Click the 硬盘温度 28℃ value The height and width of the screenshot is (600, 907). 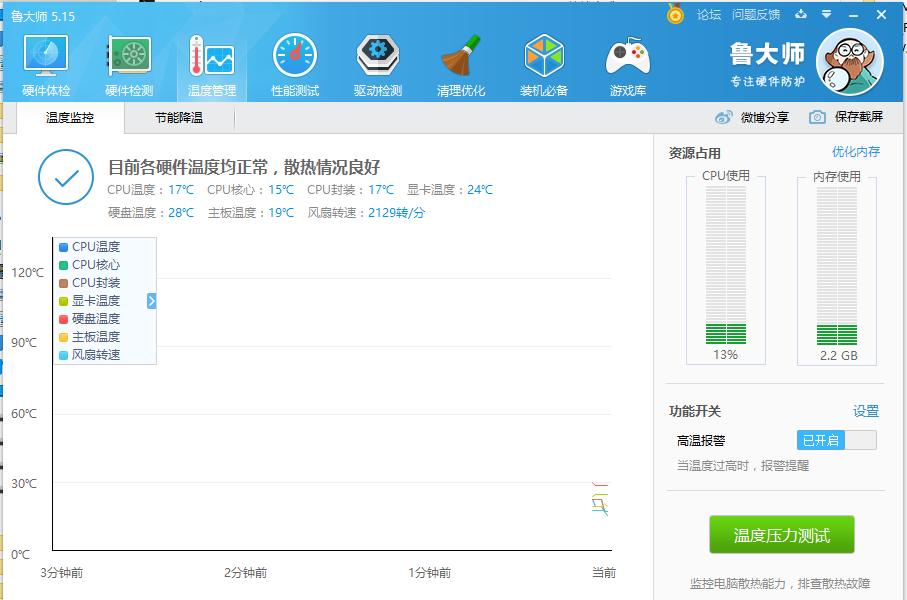[181, 213]
